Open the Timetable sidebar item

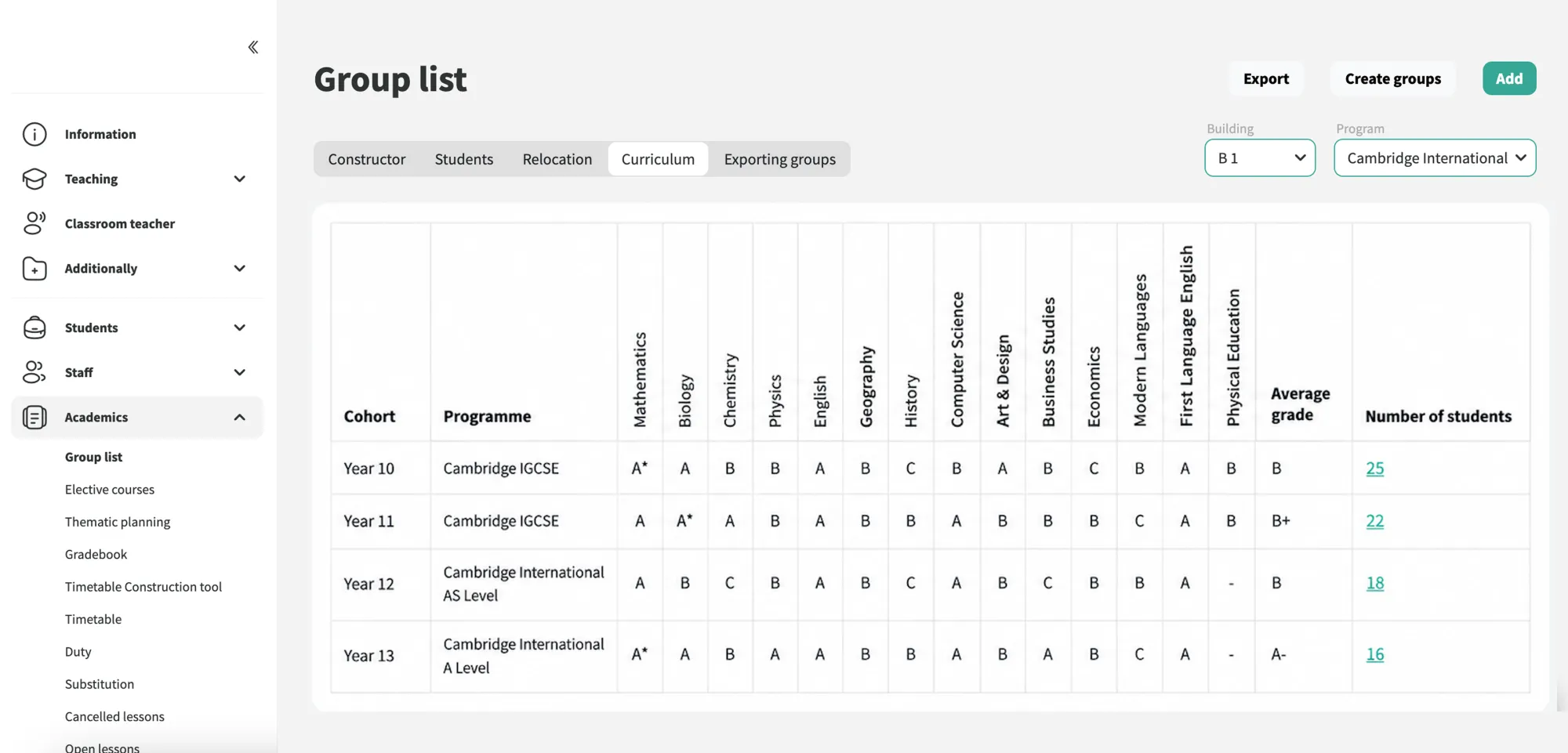tap(93, 619)
